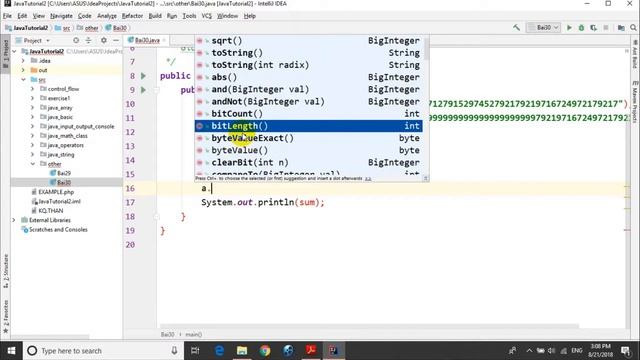Run with coverage icon in toolbar
Image resolution: width=640 pixels, height=360 pixels.
[593, 28]
